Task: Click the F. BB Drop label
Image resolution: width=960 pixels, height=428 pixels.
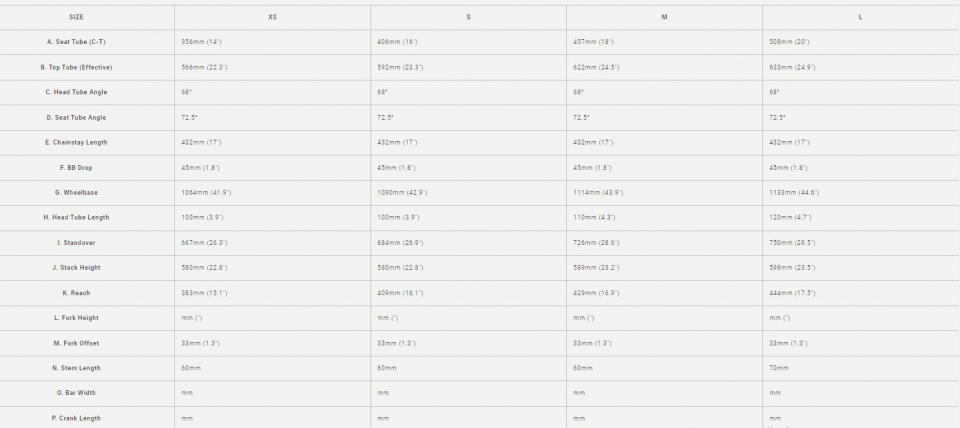Action: tap(77, 168)
